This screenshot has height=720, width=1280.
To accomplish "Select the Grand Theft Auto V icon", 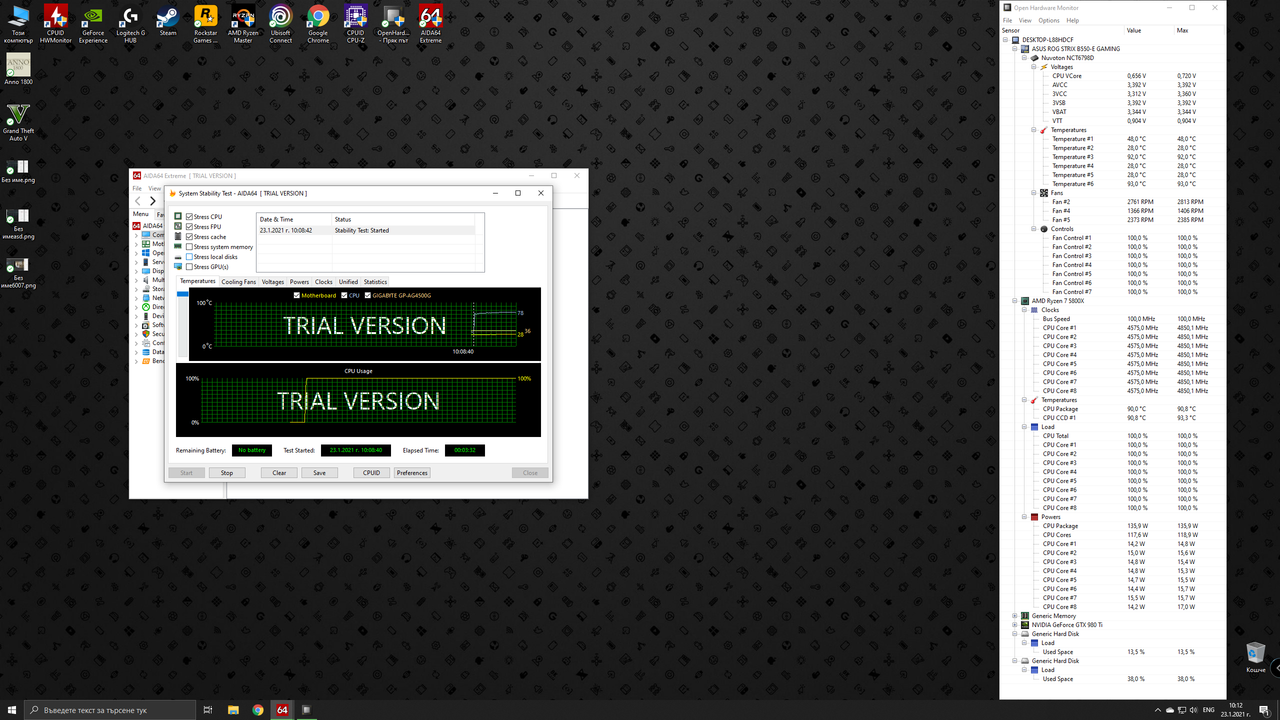I will (x=18, y=122).
